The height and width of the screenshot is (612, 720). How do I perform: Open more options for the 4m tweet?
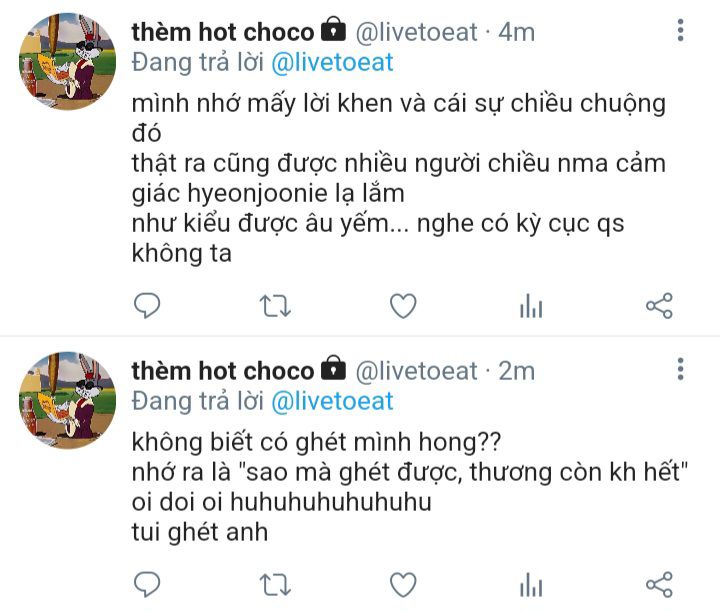[x=681, y=30]
